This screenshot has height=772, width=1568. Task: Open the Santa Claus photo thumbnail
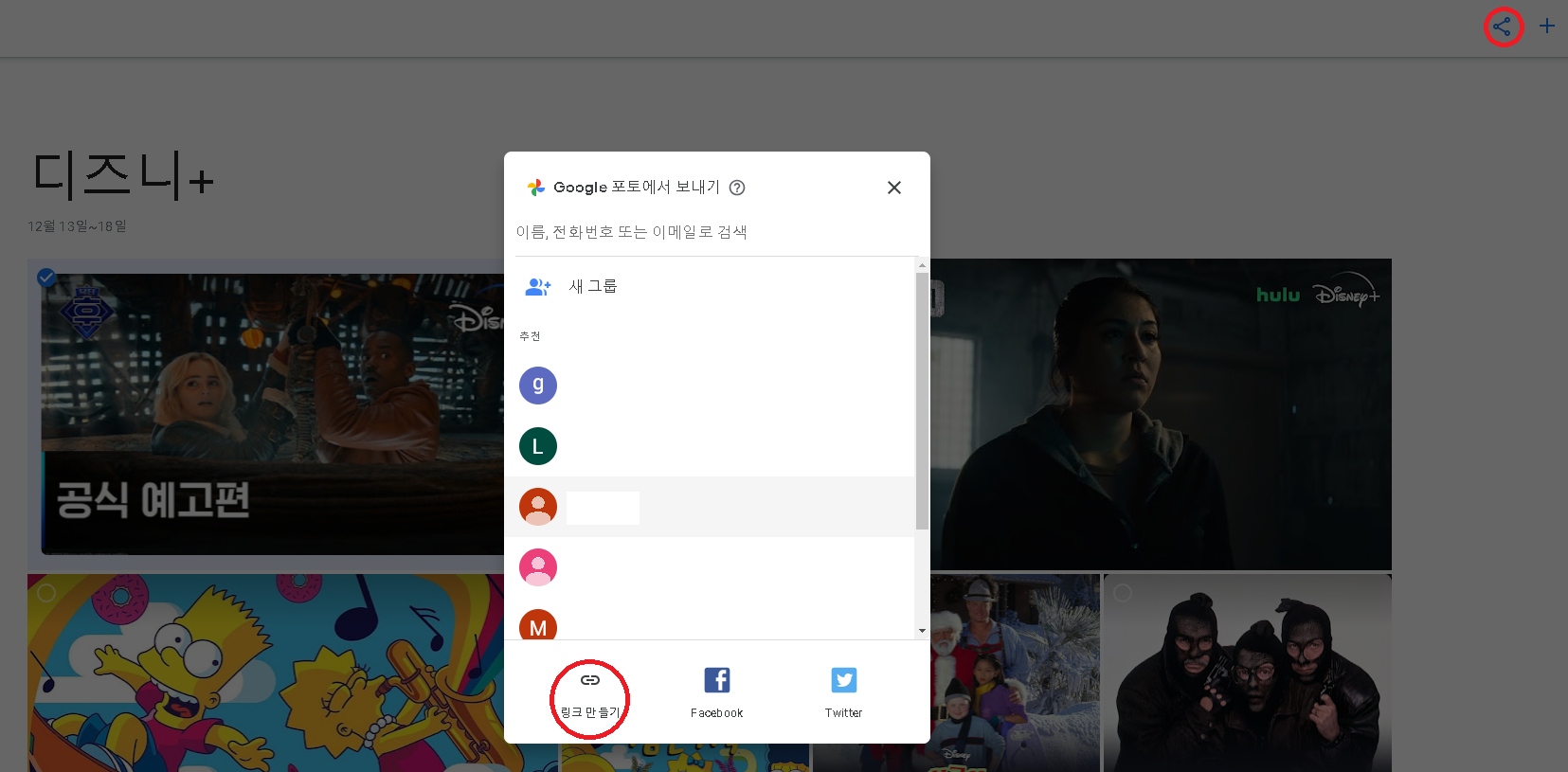(1015, 673)
